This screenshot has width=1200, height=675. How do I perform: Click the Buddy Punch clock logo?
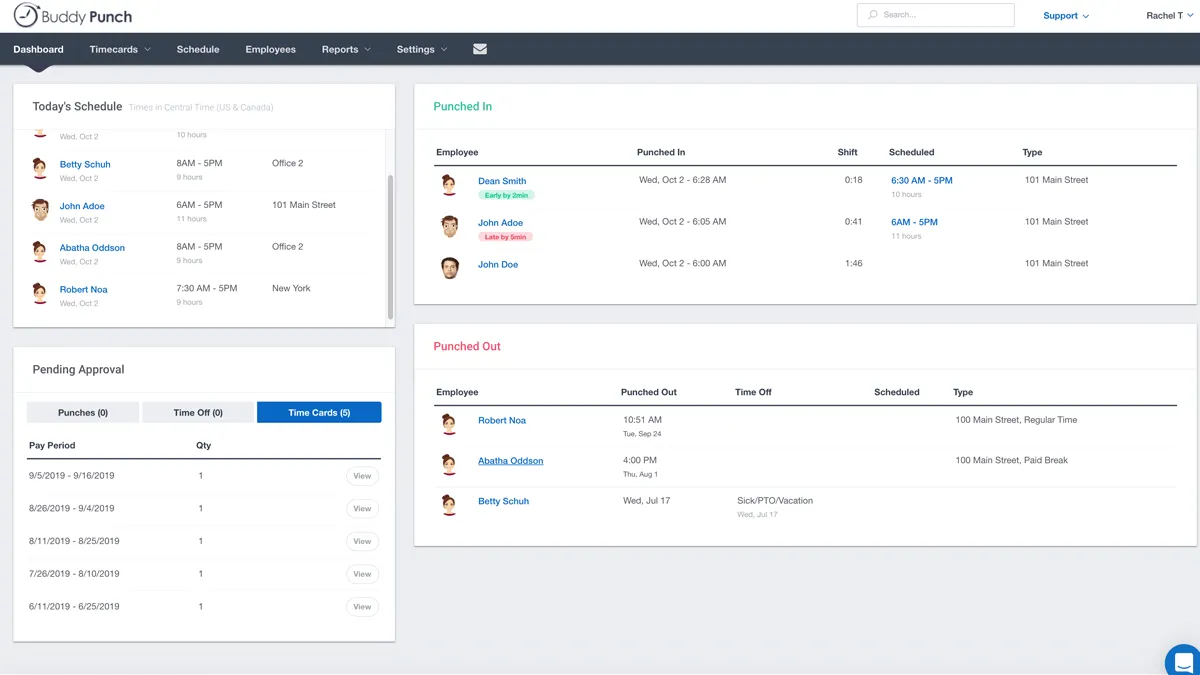(x=26, y=16)
